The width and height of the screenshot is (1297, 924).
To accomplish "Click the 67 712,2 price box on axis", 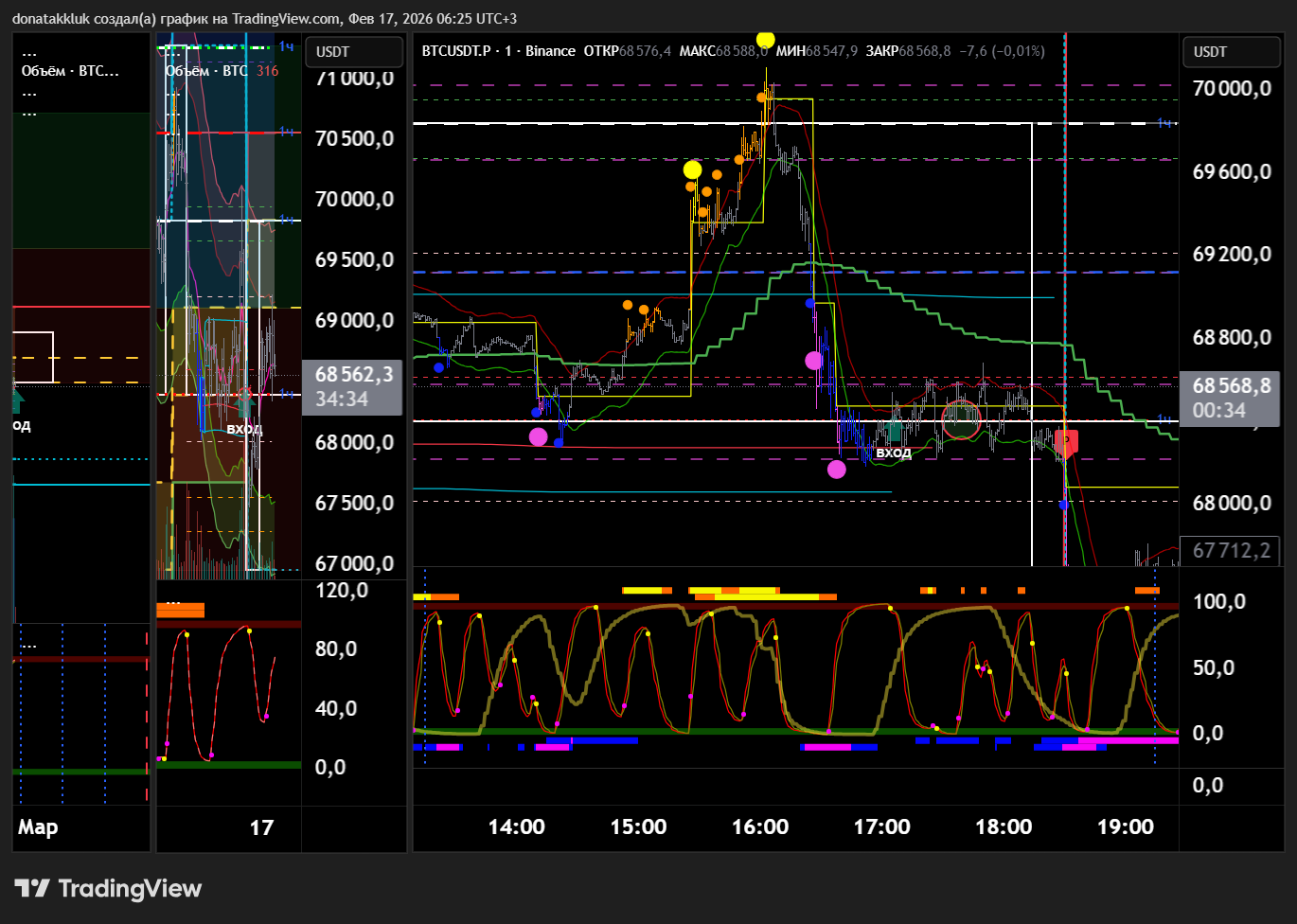I will pyautogui.click(x=1231, y=550).
